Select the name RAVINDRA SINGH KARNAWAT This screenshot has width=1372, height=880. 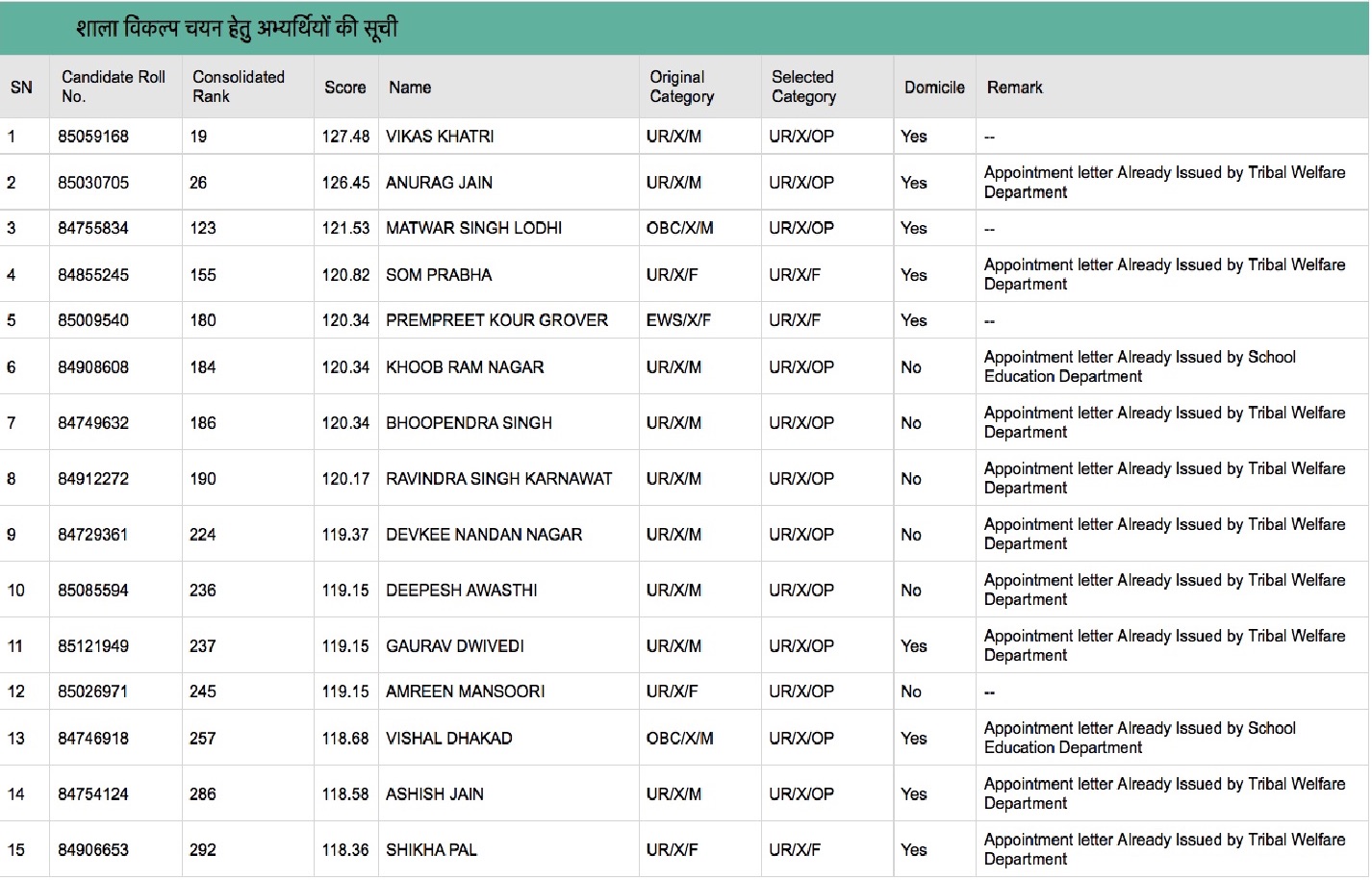498,479
